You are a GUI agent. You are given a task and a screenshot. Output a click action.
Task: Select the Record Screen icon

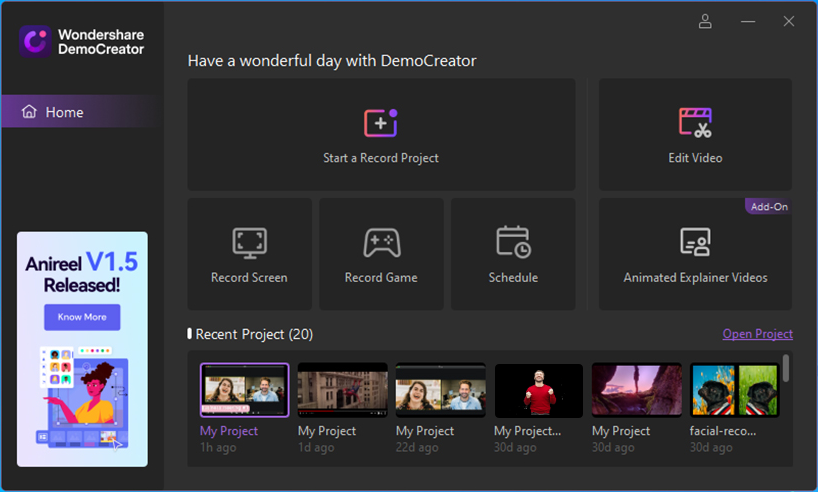pyautogui.click(x=249, y=243)
